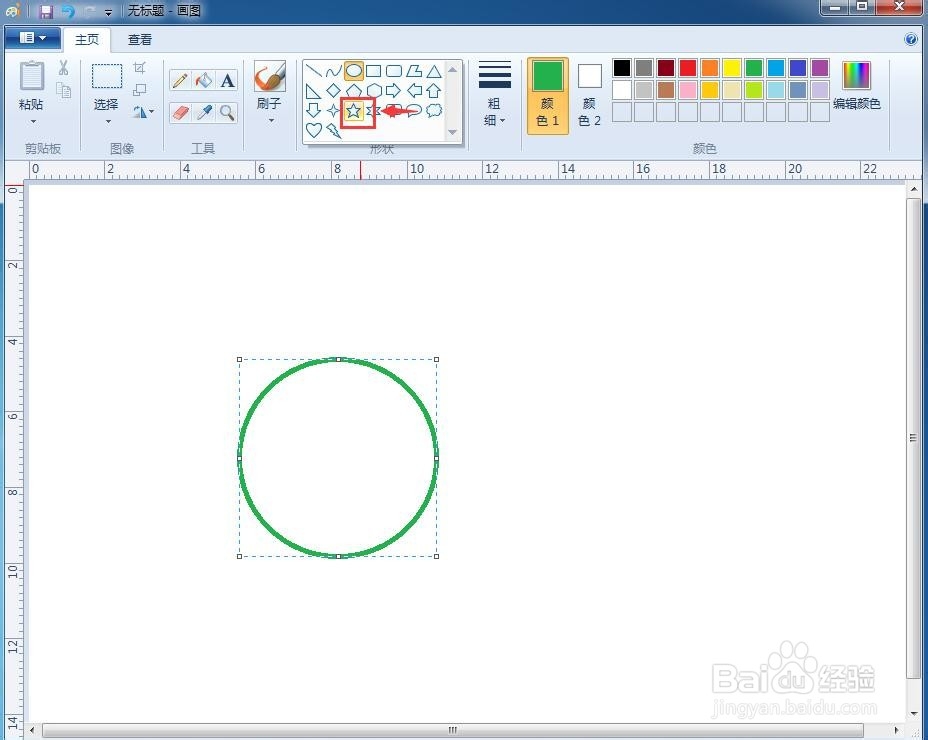Click the Brushes (刷子) icon
This screenshot has height=740, width=928.
click(270, 76)
